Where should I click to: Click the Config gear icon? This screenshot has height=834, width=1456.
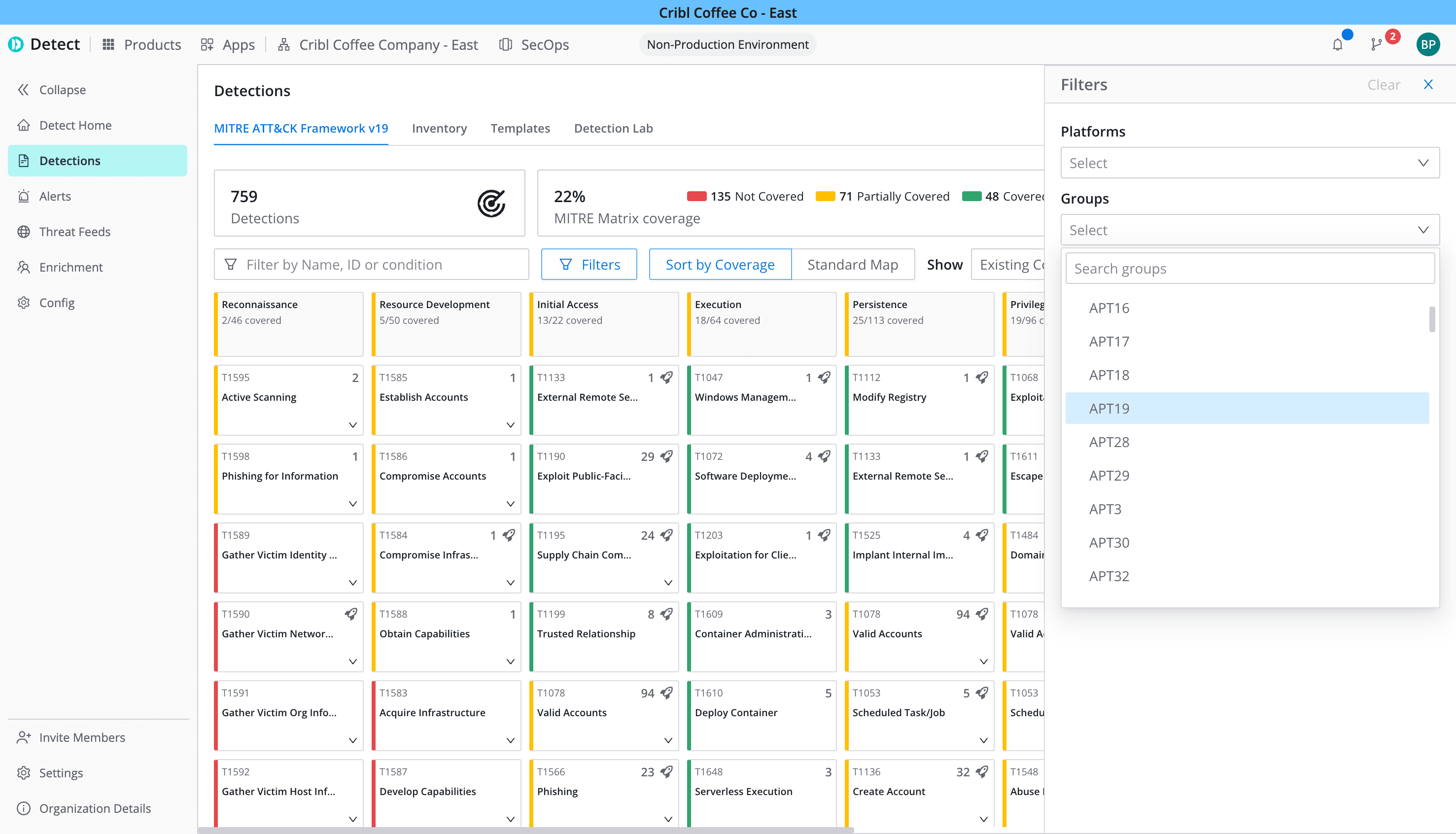point(24,303)
